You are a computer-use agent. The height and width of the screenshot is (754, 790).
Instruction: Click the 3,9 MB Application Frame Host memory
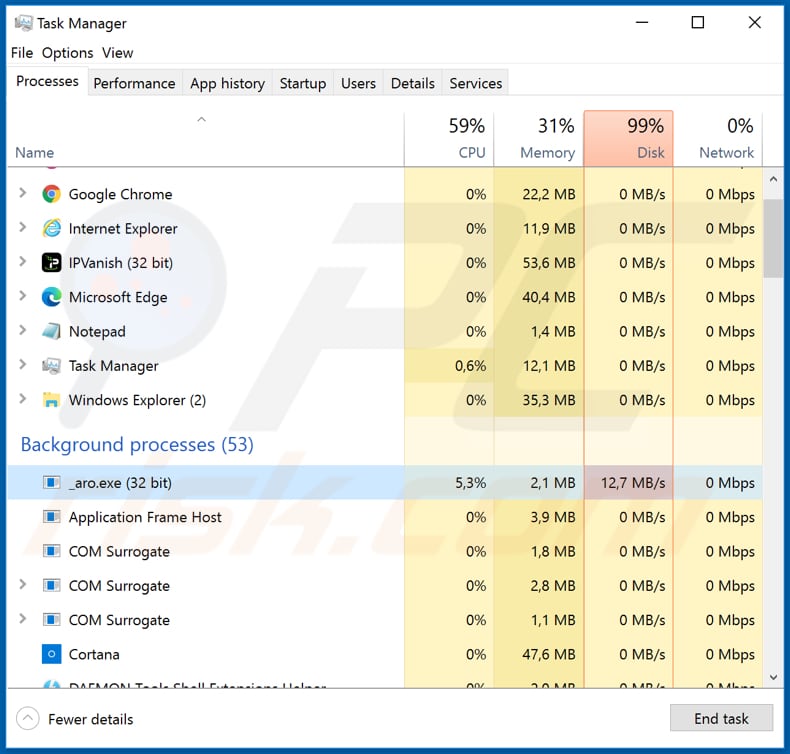tap(553, 517)
